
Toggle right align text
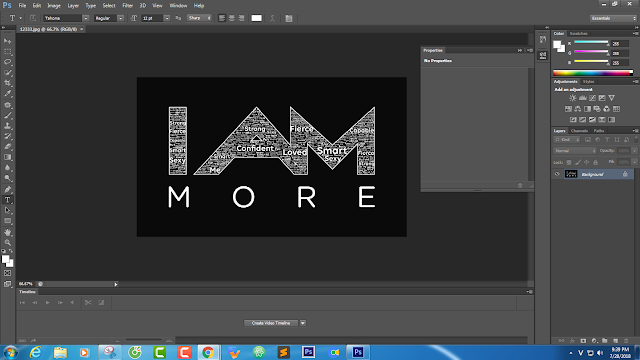pos(241,18)
